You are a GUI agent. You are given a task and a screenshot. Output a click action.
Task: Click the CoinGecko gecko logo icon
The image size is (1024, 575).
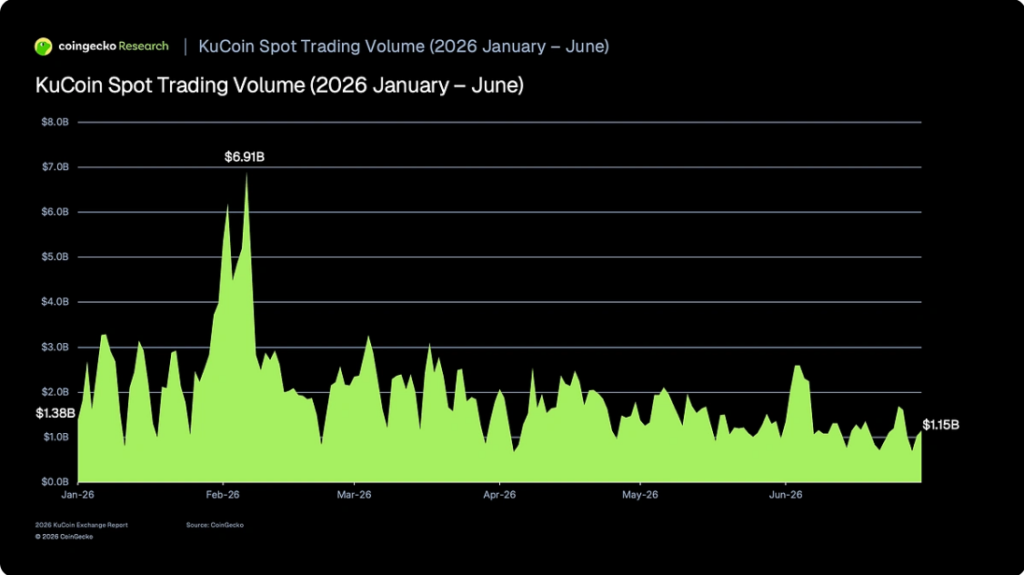pyautogui.click(x=43, y=46)
